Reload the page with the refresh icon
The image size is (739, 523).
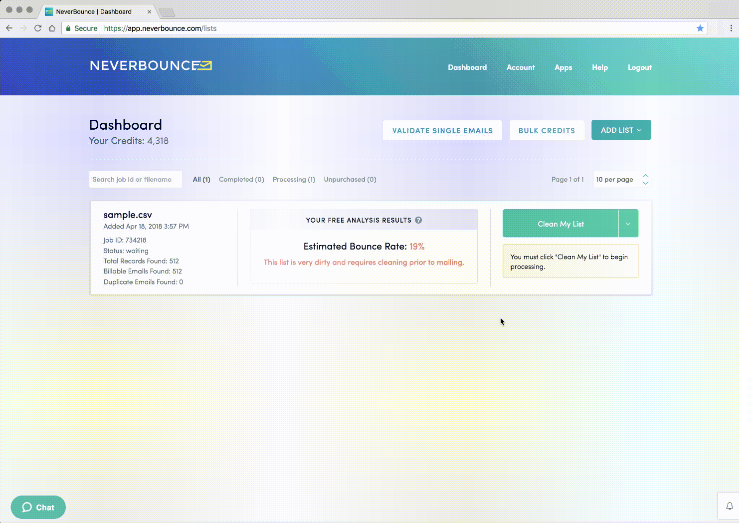(38, 28)
